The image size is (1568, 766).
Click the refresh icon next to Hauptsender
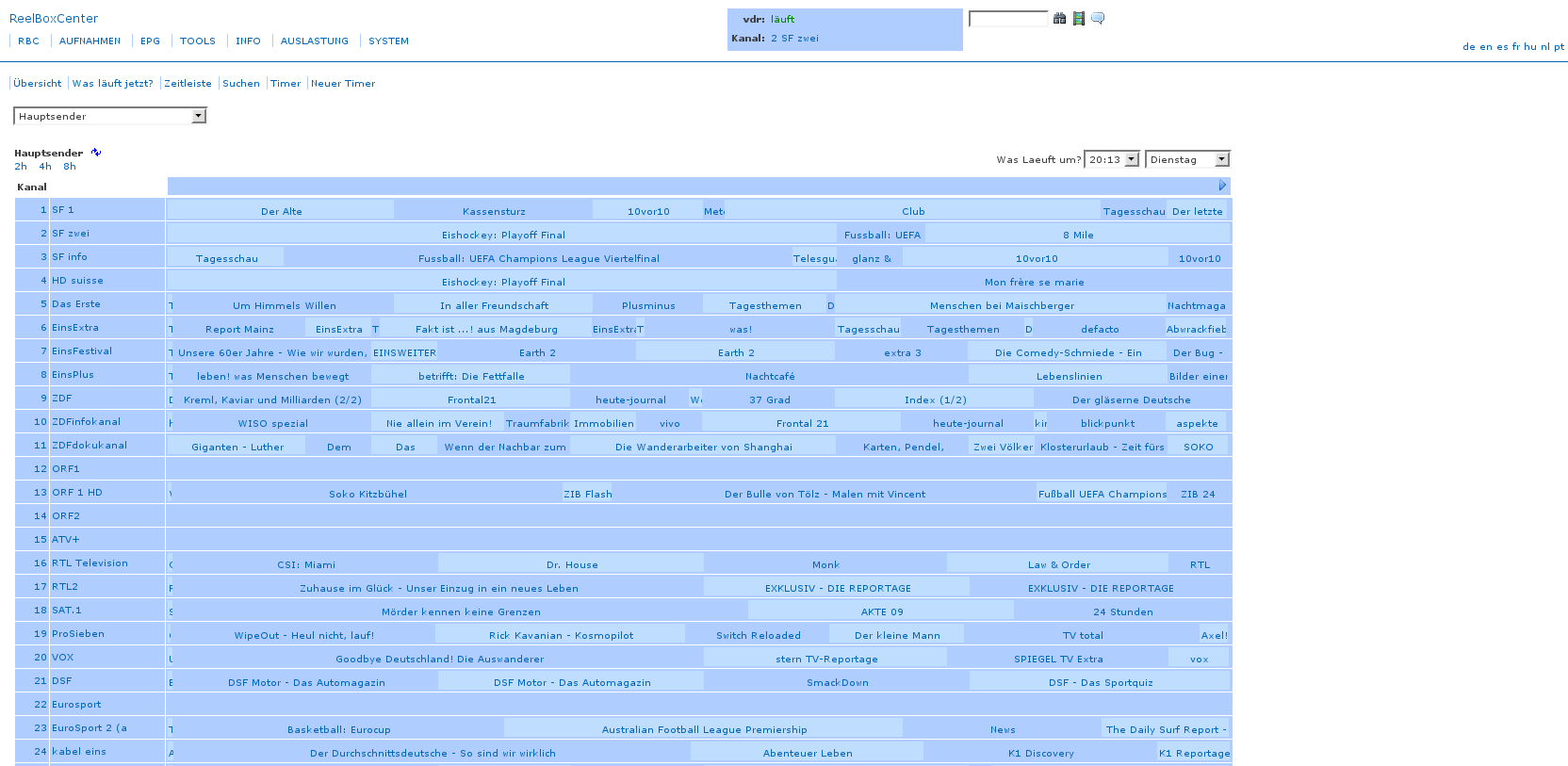(96, 152)
